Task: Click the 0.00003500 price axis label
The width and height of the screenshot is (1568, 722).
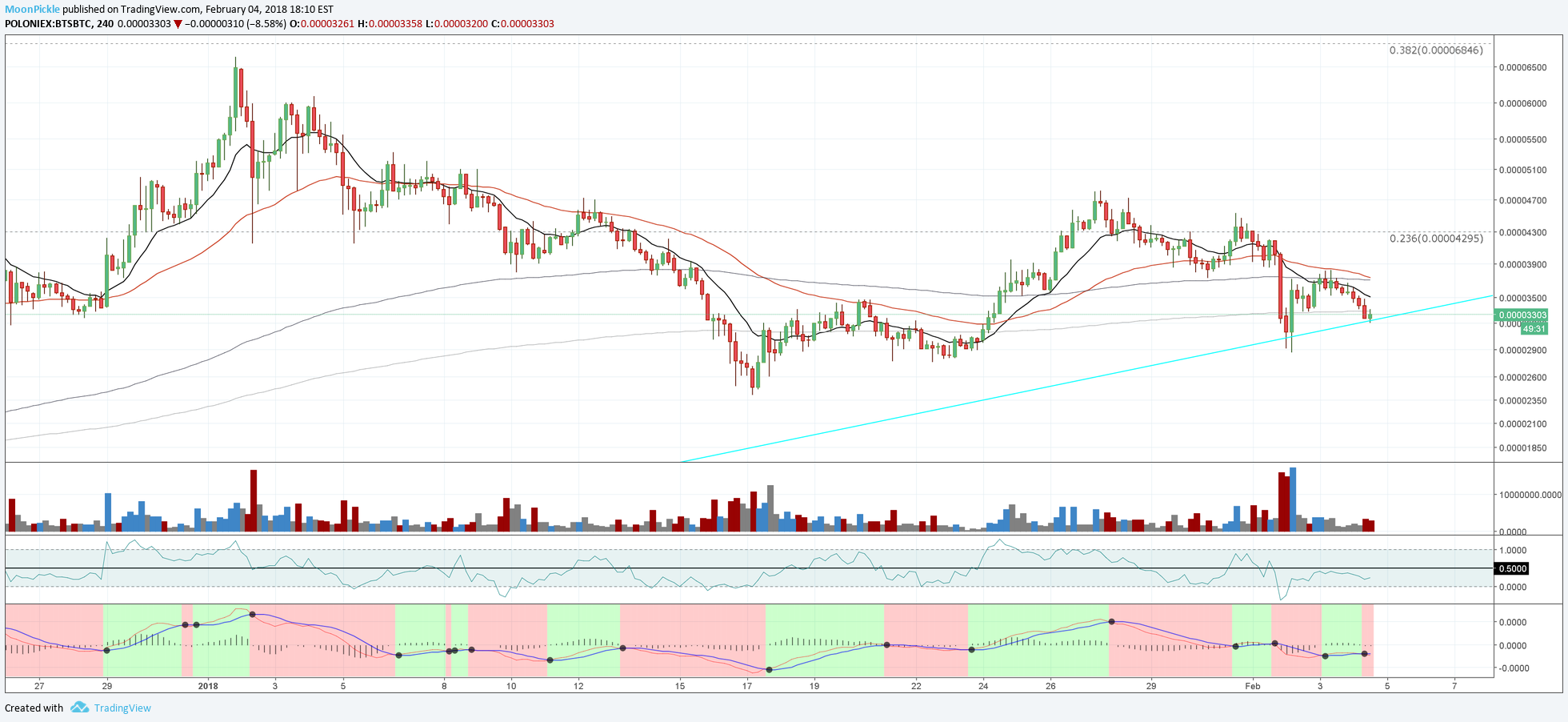Action: [1522, 299]
